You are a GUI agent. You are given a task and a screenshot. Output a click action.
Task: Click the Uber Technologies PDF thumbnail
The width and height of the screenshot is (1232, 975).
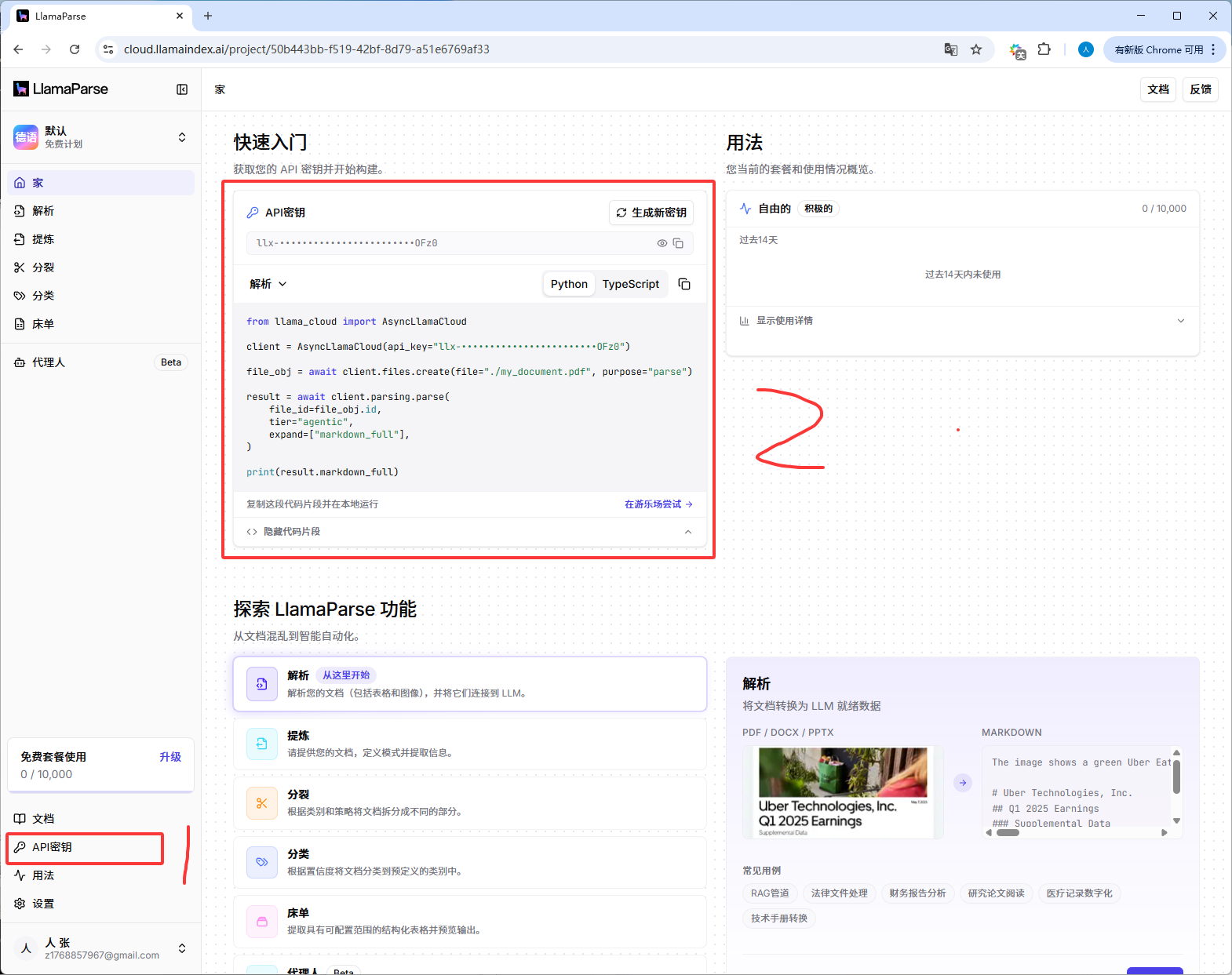[843, 792]
